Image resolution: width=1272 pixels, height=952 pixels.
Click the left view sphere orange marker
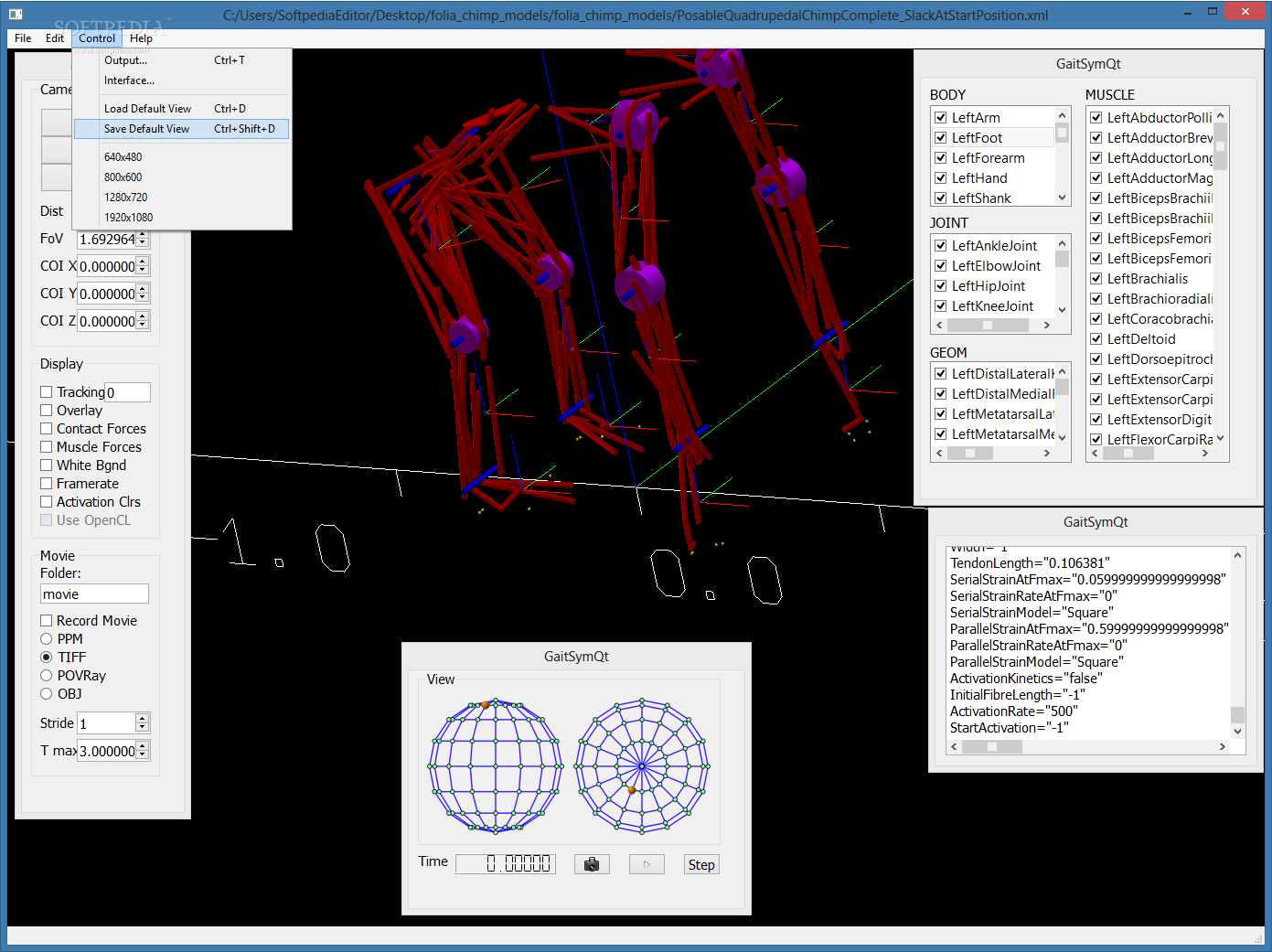coord(485,705)
